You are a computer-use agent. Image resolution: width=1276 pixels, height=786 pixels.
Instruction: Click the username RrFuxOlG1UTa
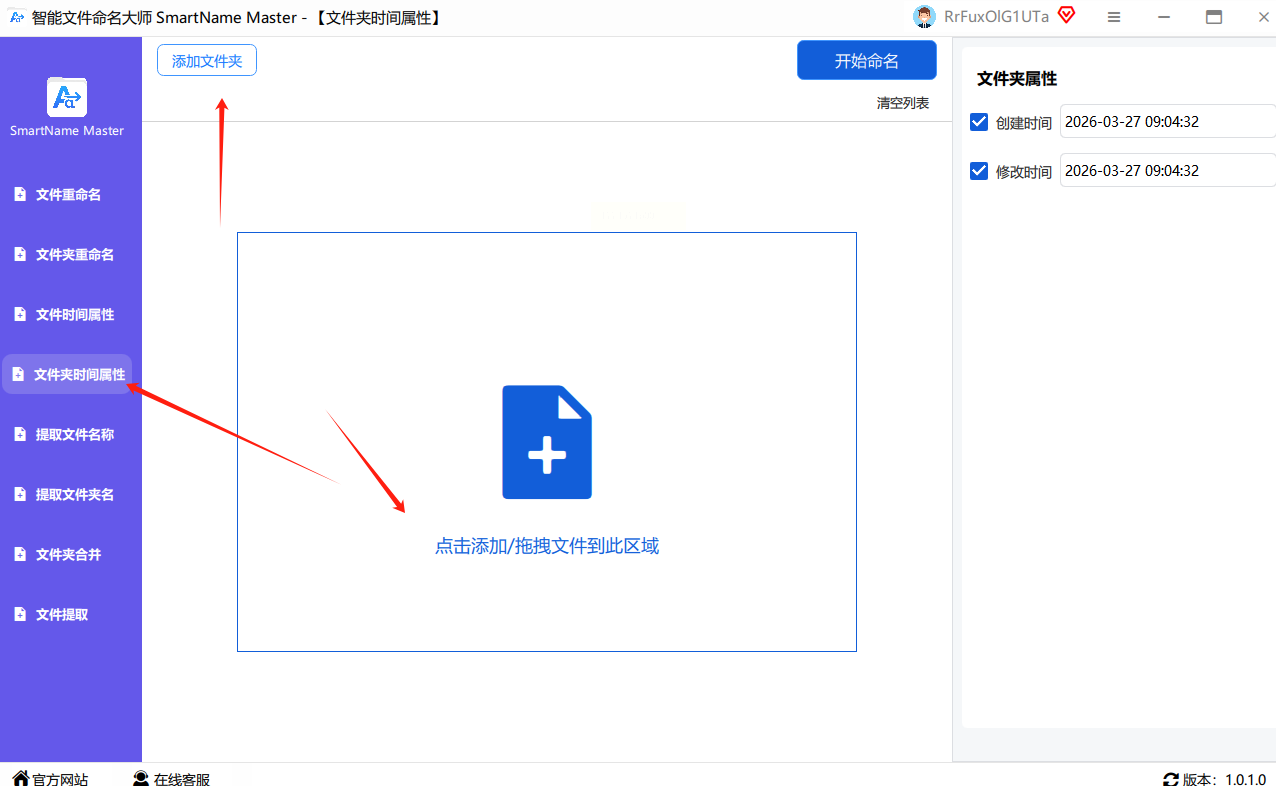tap(996, 16)
